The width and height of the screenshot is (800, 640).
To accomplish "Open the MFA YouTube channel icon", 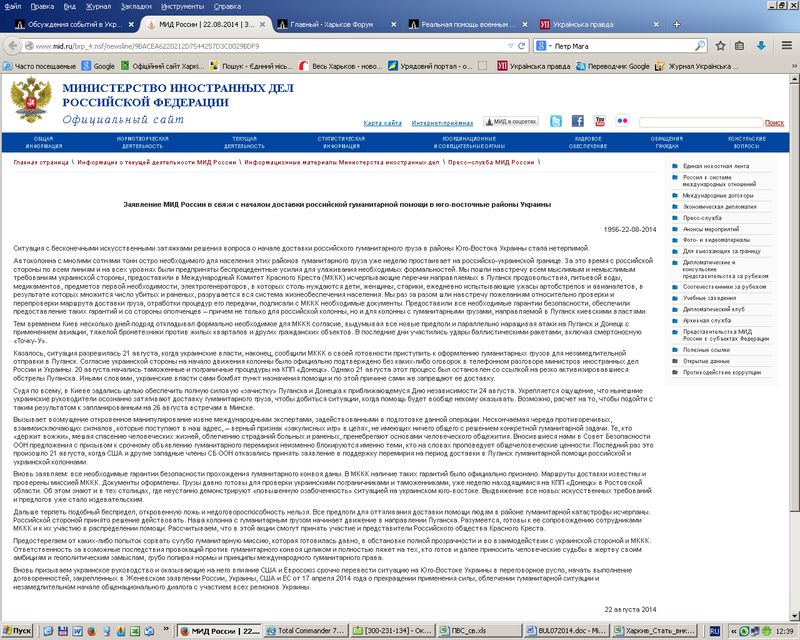I will pos(600,121).
